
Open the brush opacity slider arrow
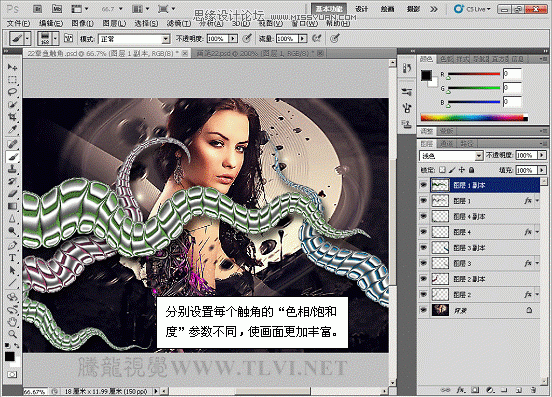click(233, 38)
